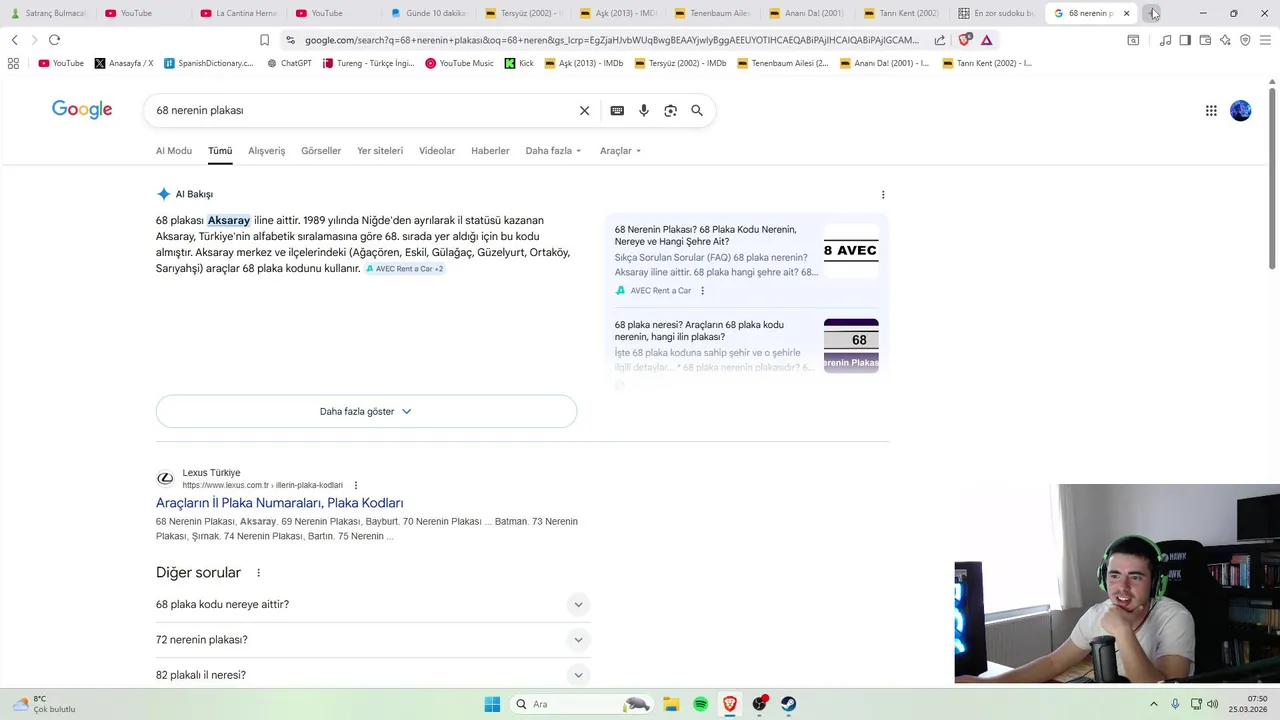Open the apps grid in bookmarks bar
The image size is (1280, 720).
(x=13, y=63)
